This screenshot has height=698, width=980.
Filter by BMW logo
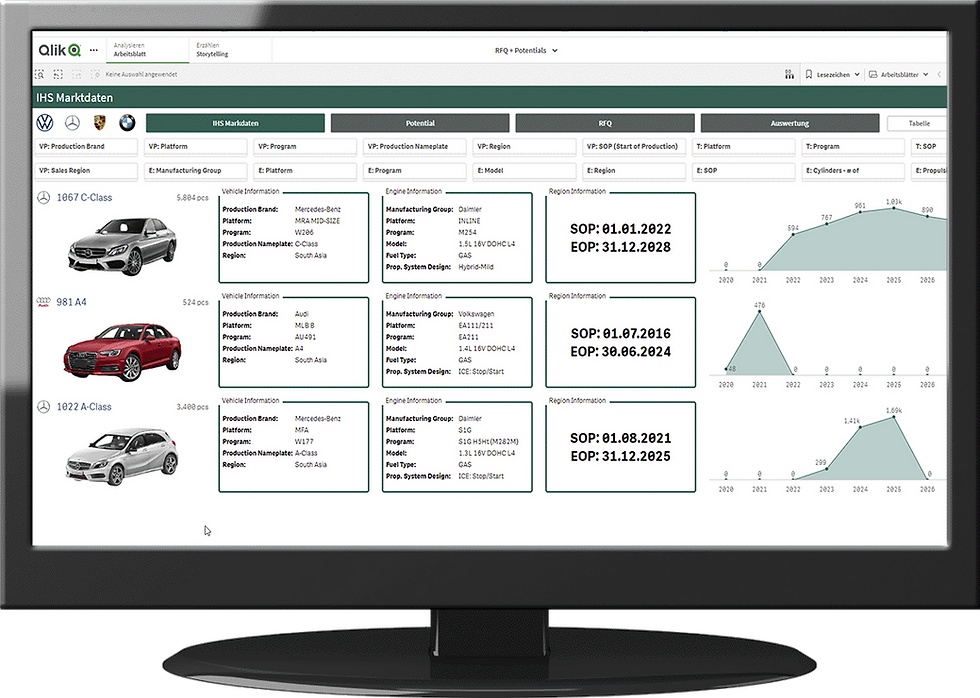127,122
